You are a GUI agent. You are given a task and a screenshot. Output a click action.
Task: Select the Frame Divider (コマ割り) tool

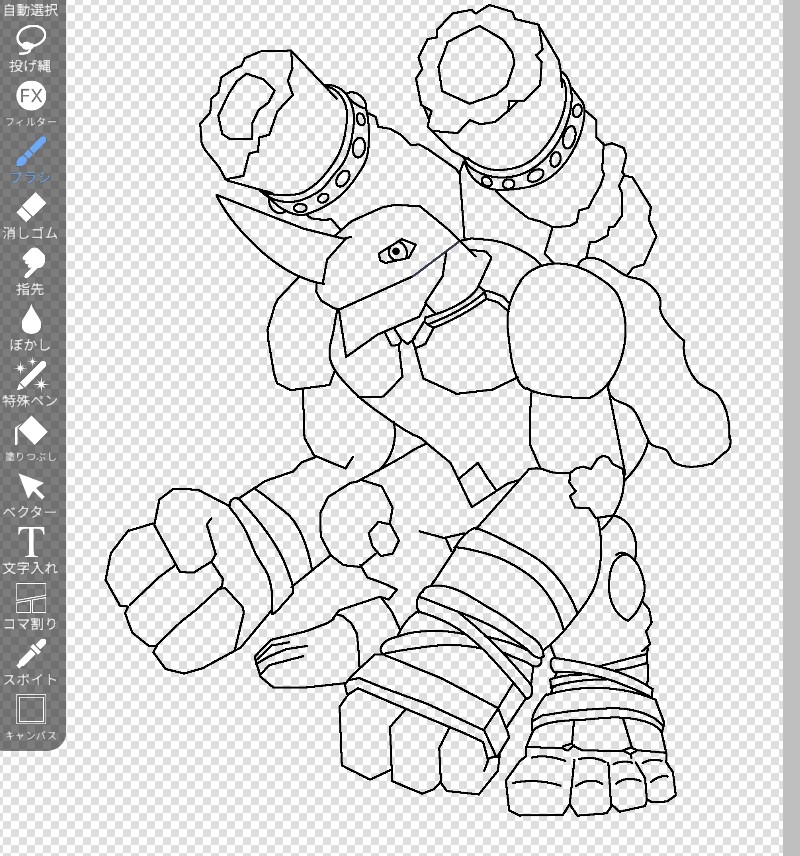pyautogui.click(x=31, y=606)
